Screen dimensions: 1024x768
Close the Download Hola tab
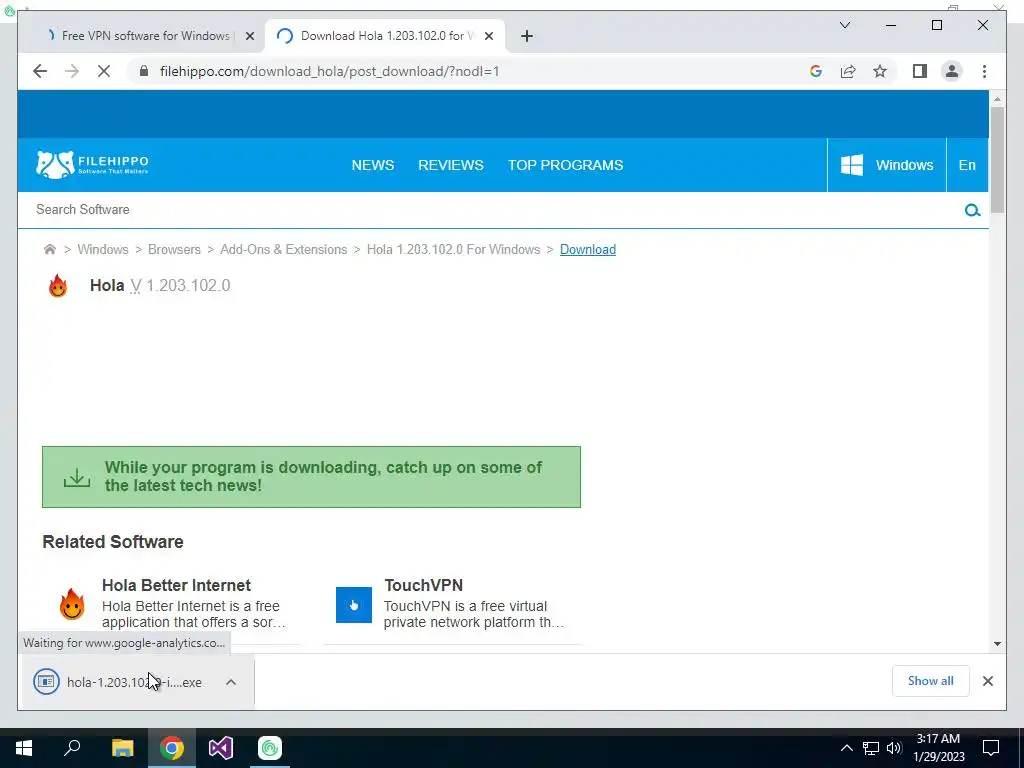pos(489,36)
